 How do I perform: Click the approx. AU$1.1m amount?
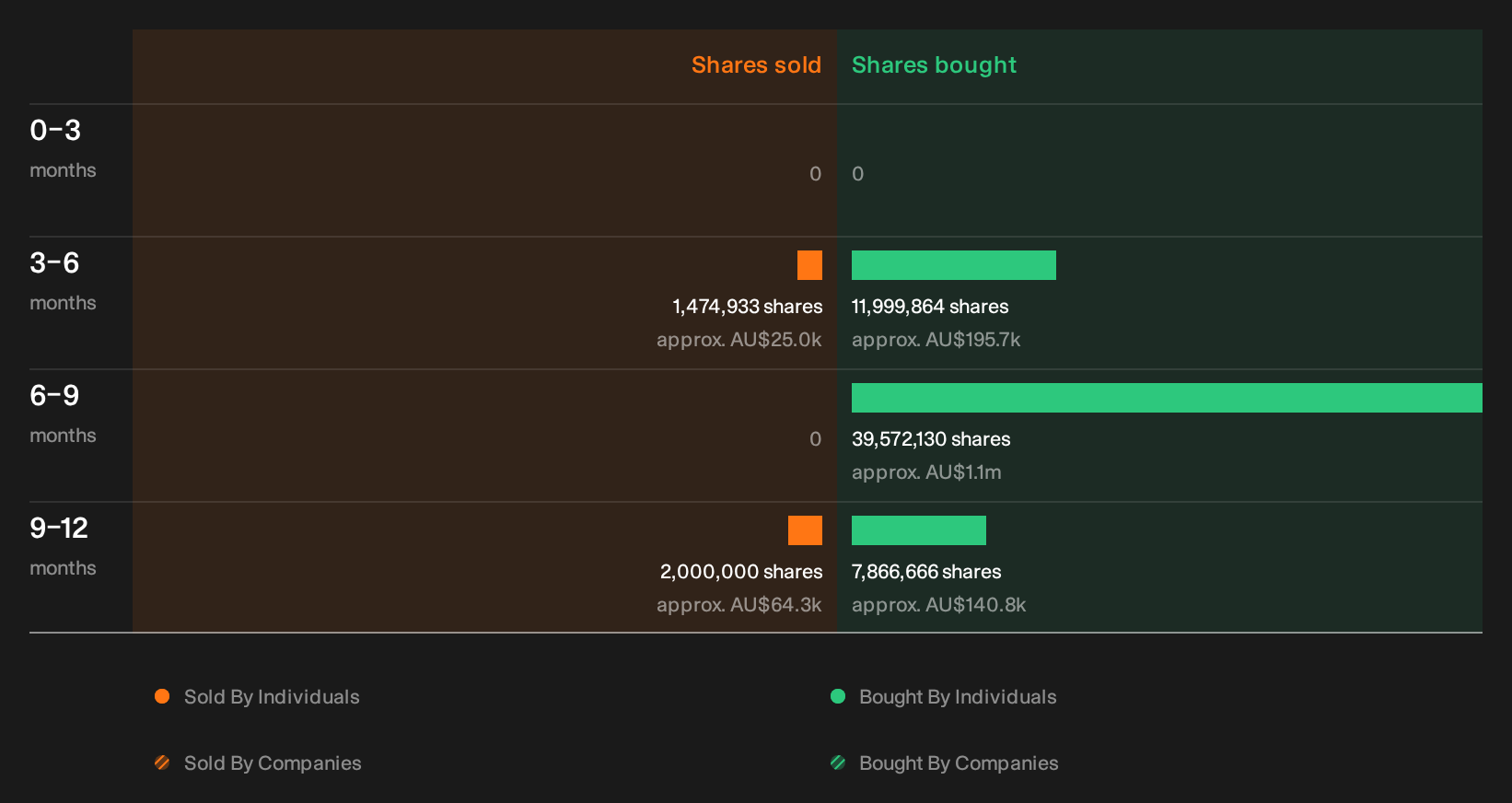926,472
